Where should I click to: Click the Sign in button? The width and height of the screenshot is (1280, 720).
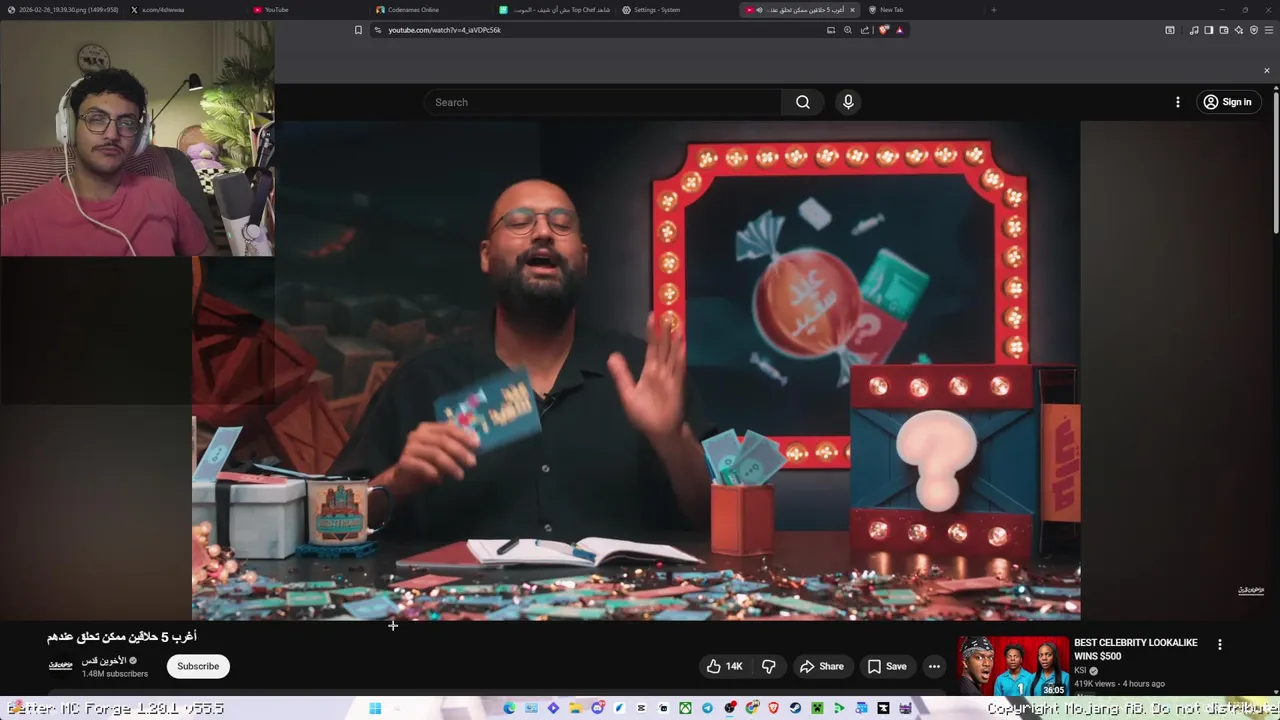coord(1228,102)
